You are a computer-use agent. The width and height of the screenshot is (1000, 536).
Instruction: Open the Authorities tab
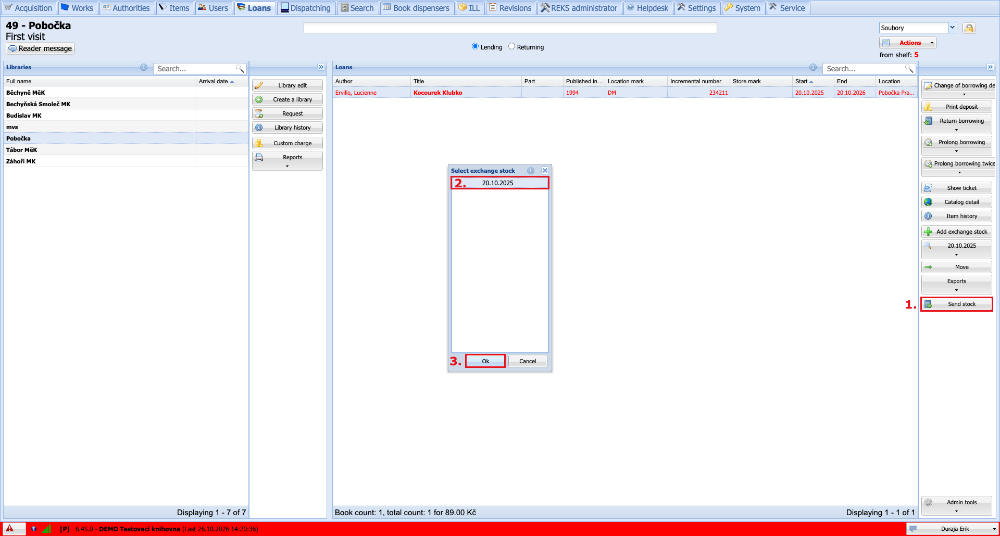coord(126,8)
